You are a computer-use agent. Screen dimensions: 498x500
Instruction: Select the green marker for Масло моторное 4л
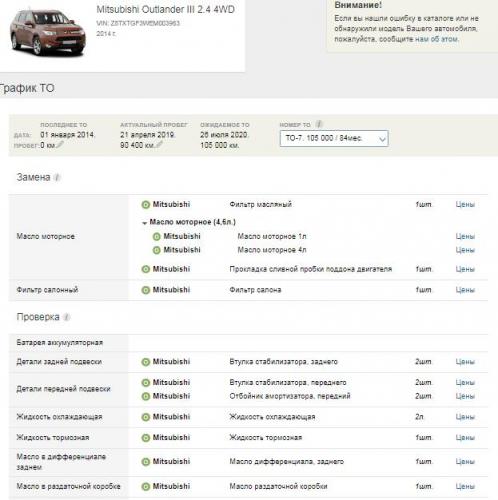pos(156,250)
